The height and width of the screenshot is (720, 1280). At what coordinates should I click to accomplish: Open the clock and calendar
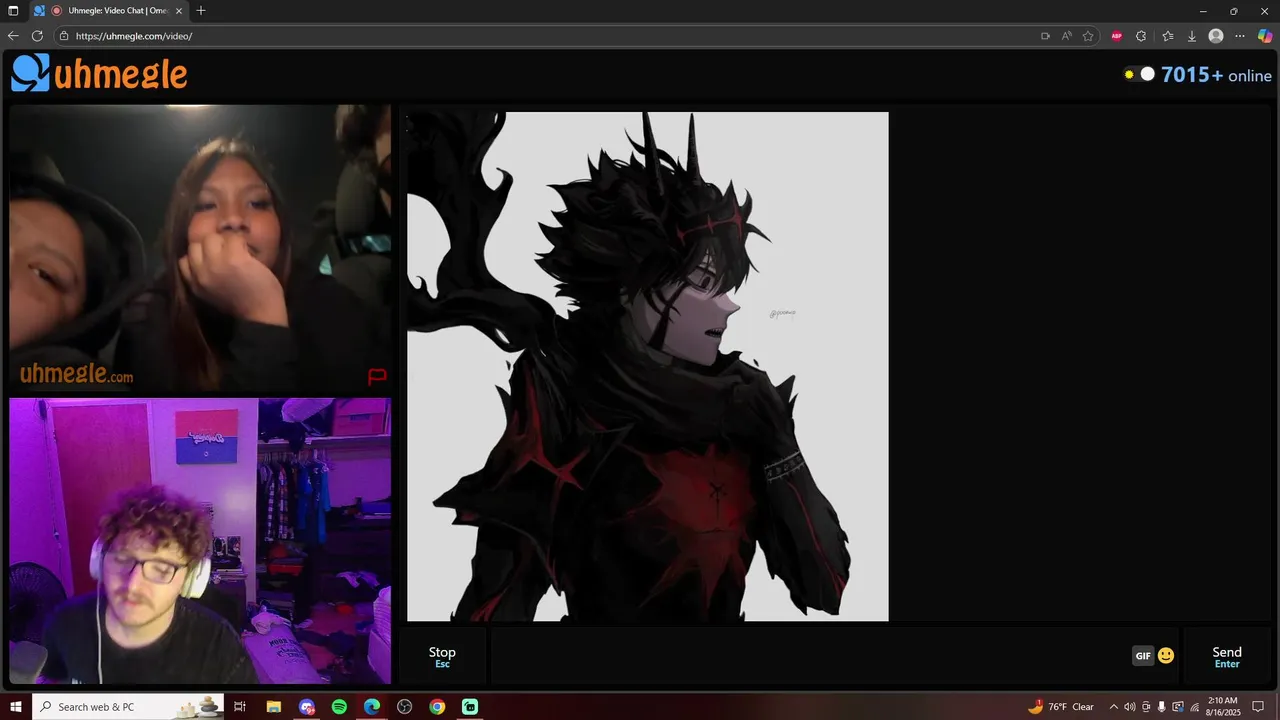point(1223,707)
